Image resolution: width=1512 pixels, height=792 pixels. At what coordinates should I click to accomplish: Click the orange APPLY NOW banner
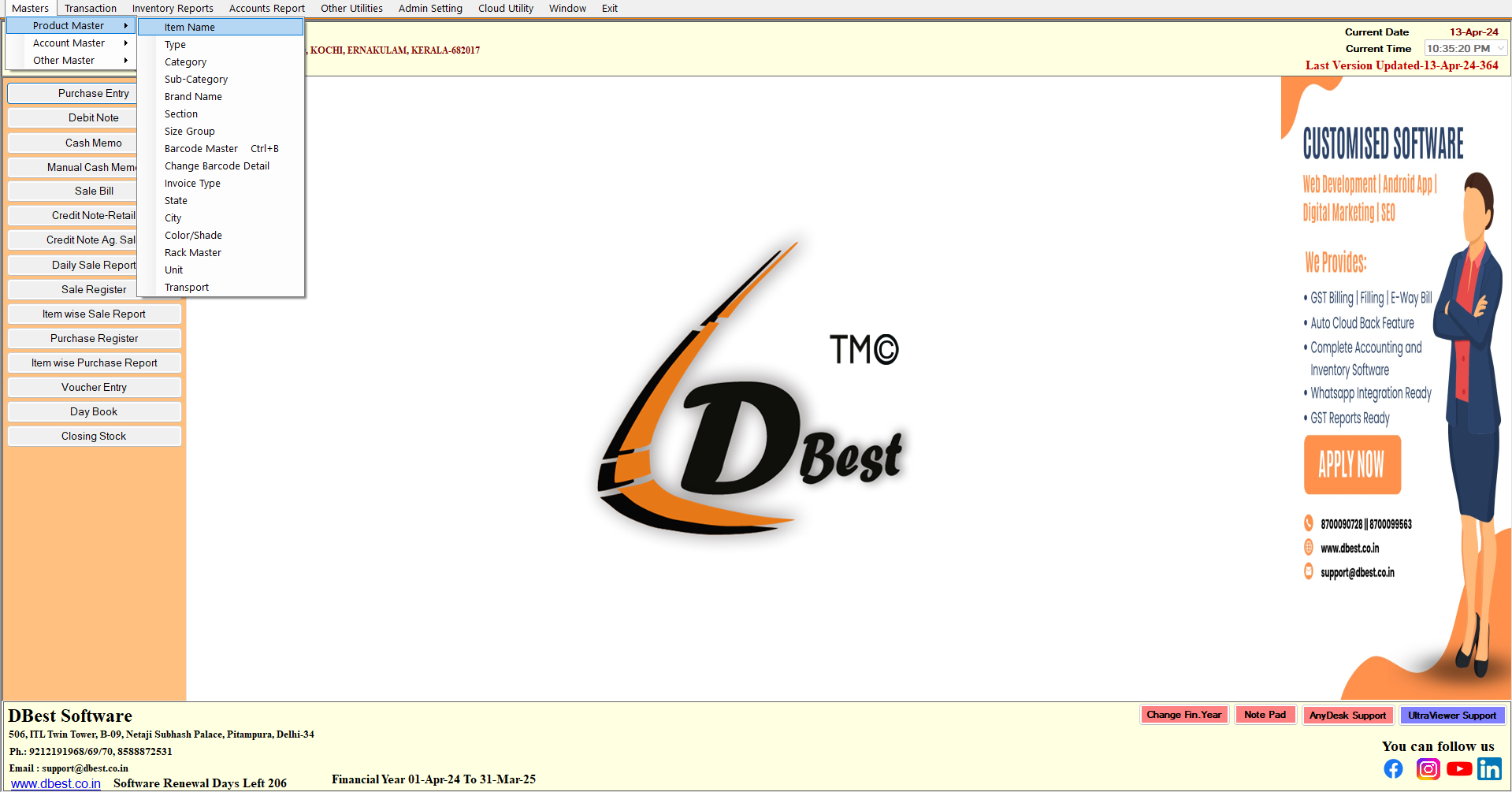(1352, 464)
